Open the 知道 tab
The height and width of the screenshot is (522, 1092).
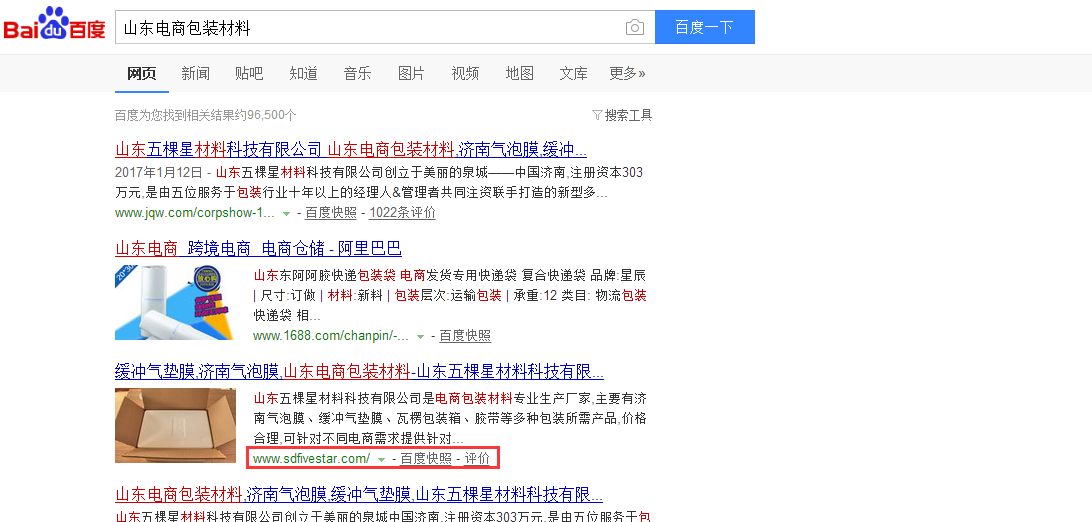point(303,73)
